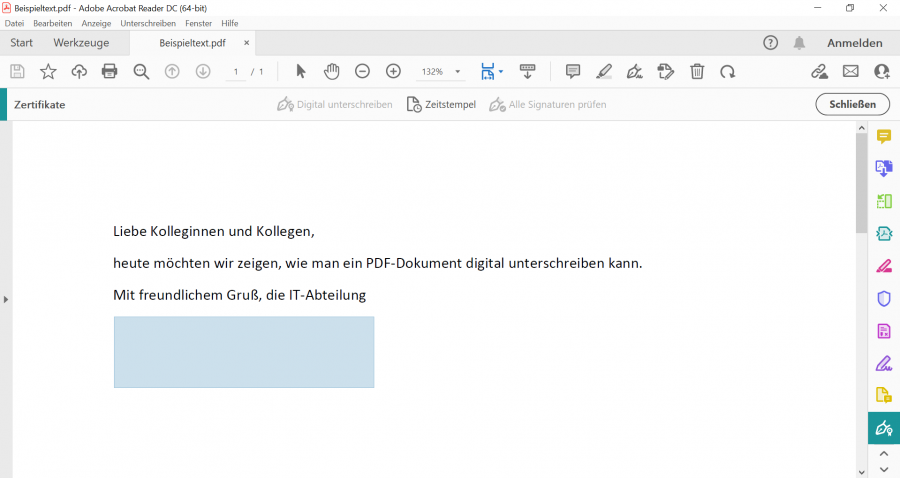Select the highlight text tool

[x=604, y=71]
